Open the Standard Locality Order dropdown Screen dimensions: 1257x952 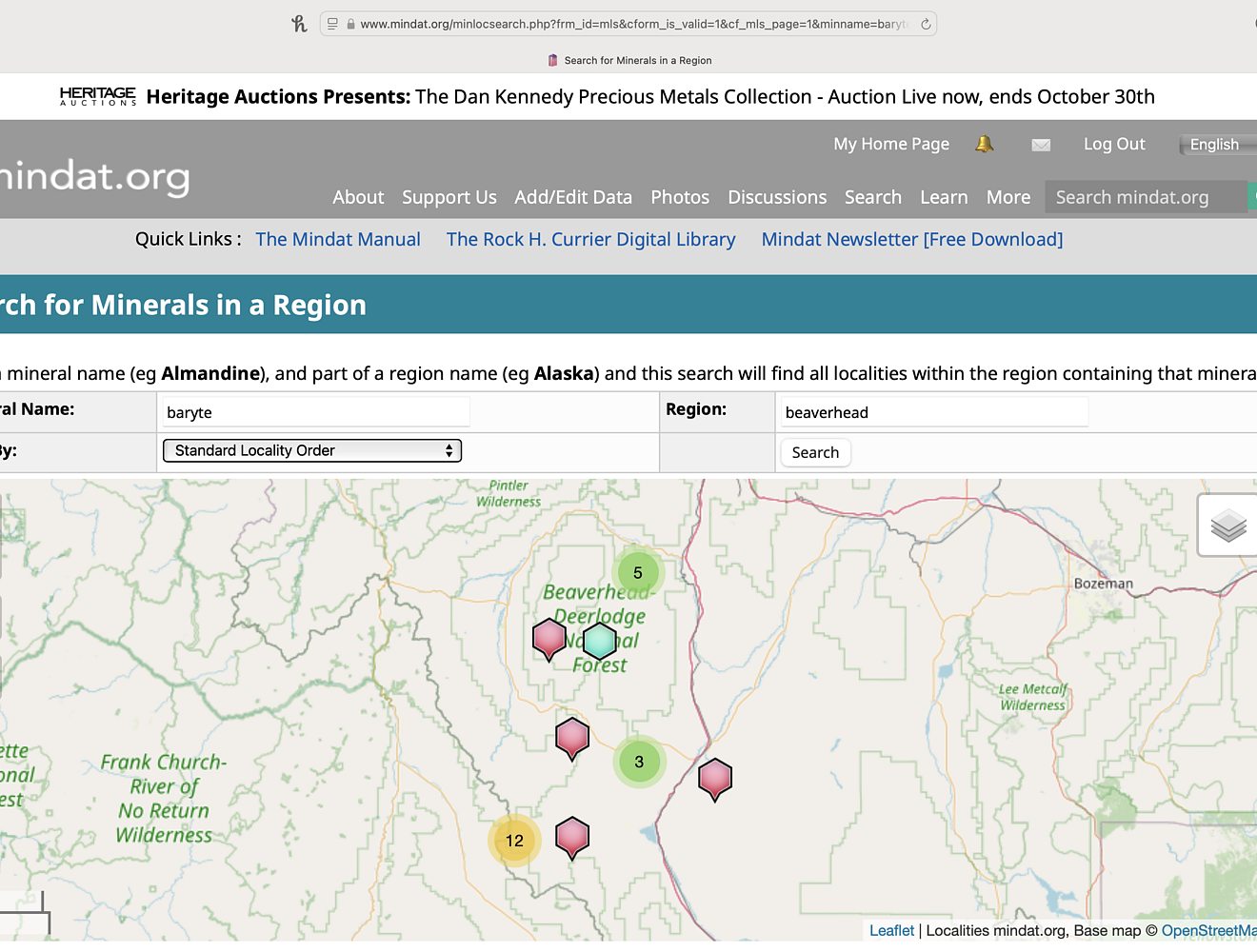[x=311, y=450]
